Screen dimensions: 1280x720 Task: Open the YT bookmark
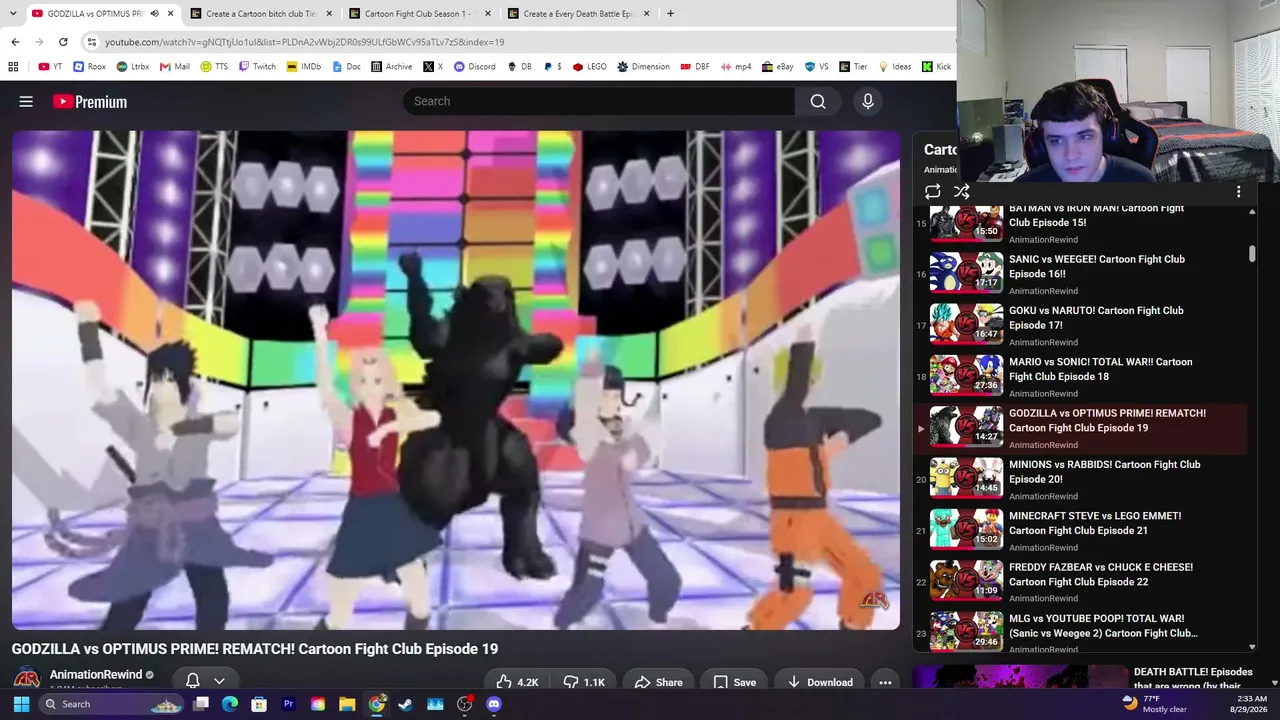click(51, 67)
